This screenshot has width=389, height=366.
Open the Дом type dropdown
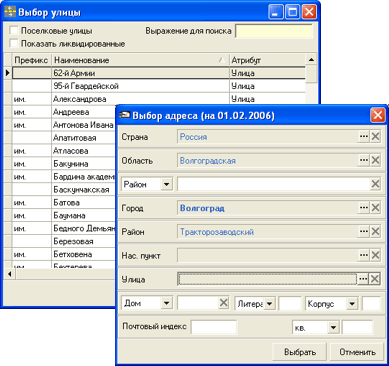[x=166, y=303]
